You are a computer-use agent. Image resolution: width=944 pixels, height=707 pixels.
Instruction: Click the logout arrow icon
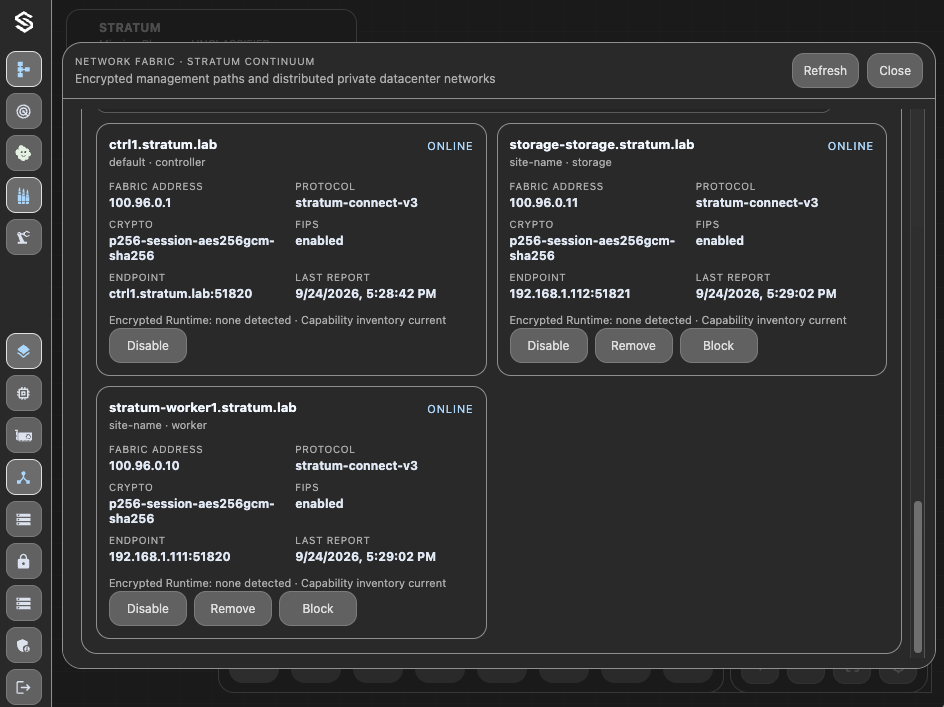(24, 687)
